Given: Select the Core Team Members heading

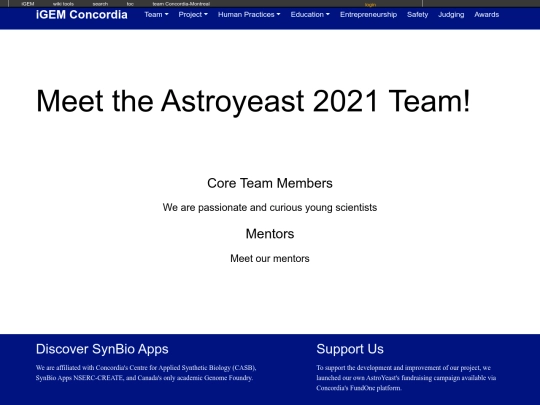Looking at the screenshot, I should click(270, 183).
